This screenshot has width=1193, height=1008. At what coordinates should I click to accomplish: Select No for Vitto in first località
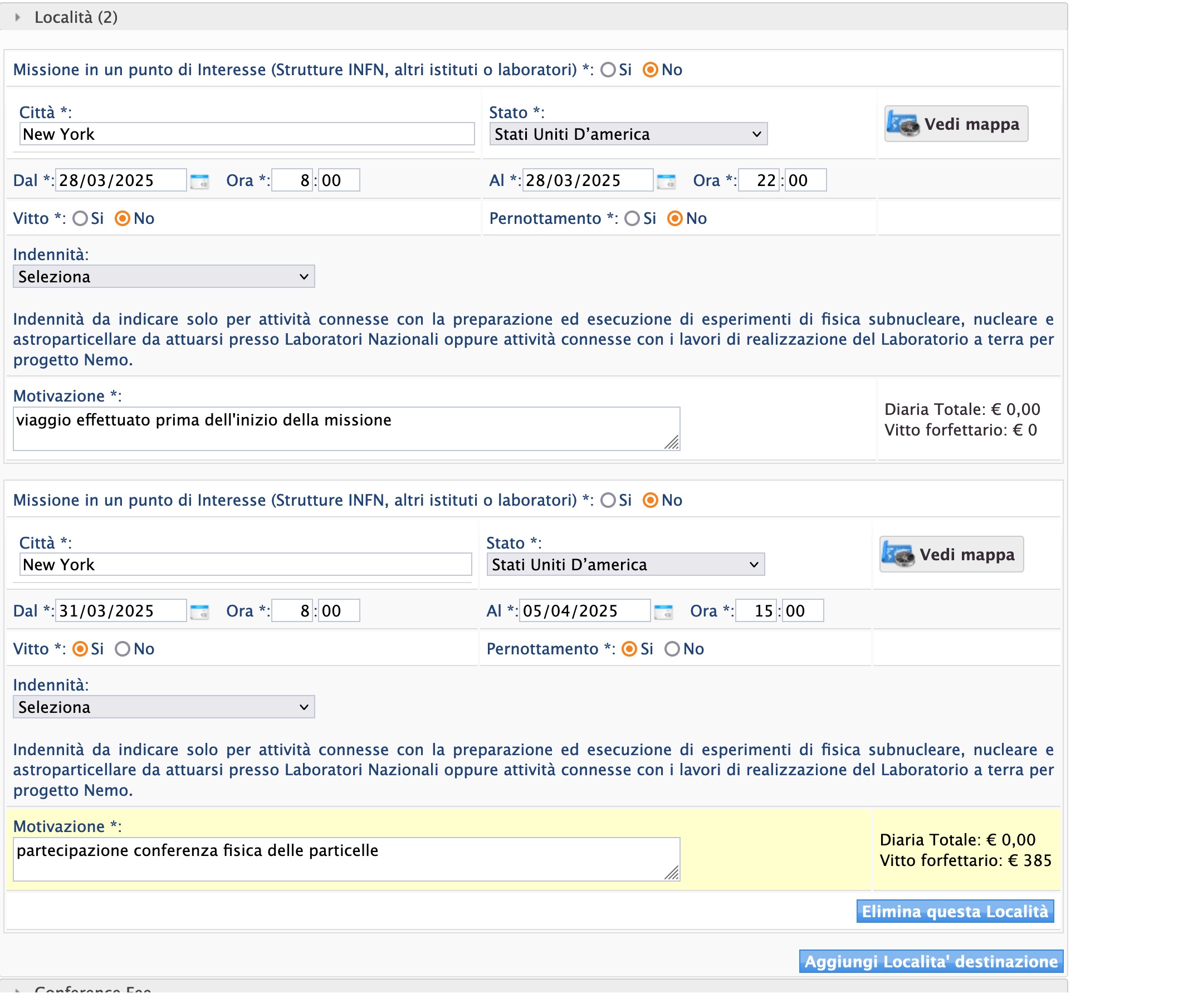[x=123, y=218]
